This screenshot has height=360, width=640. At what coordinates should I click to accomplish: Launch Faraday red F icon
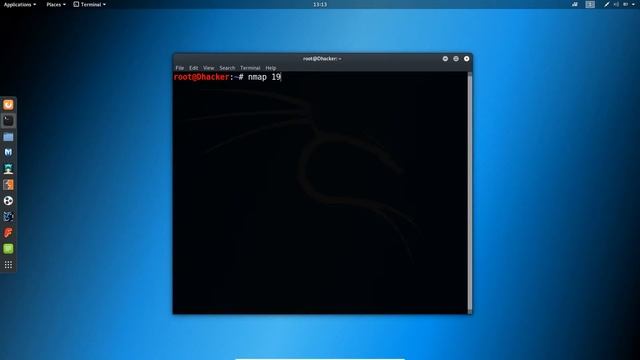[x=8, y=233]
